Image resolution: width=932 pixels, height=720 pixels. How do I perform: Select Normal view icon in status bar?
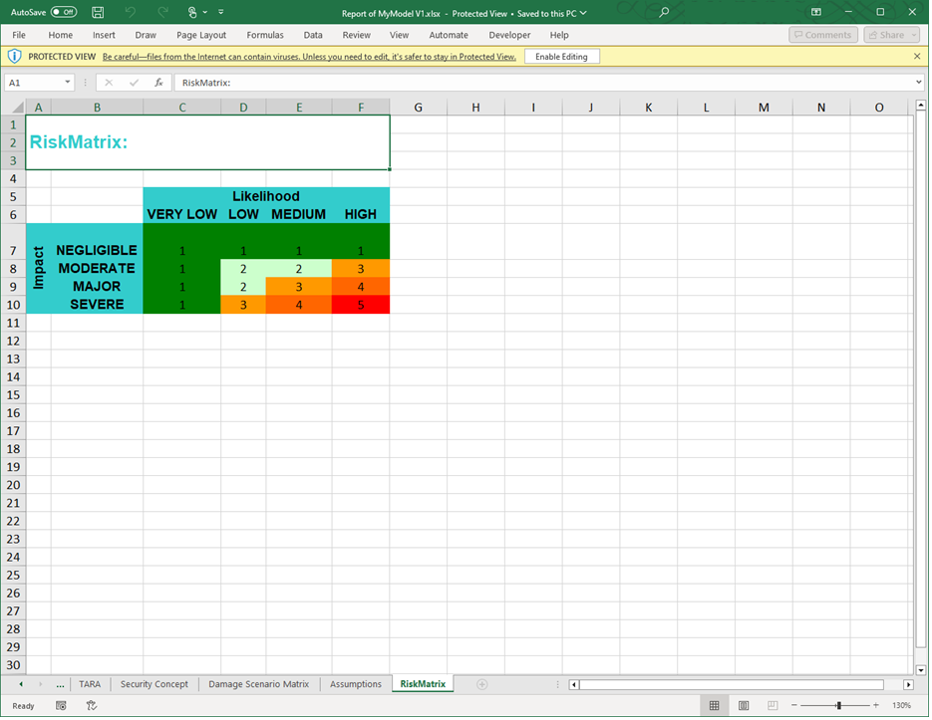(714, 705)
